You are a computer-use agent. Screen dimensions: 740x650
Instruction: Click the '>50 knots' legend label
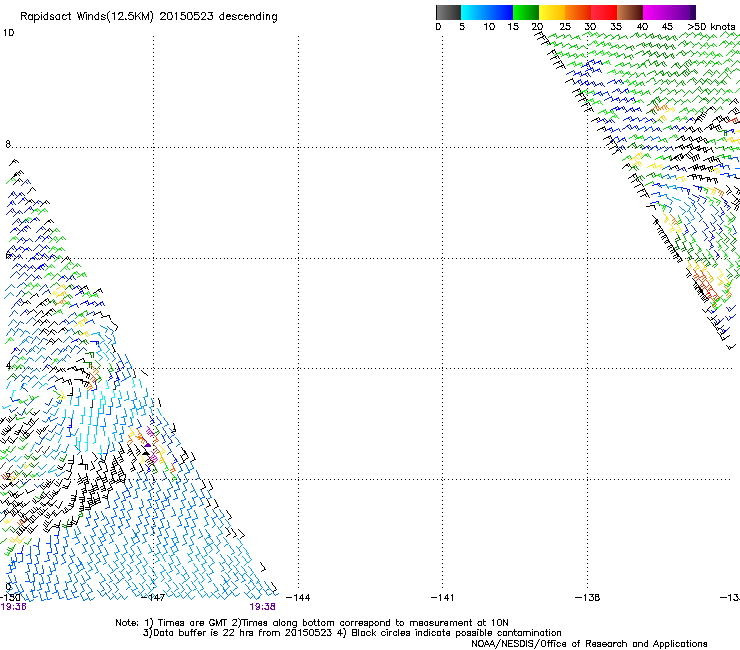[x=711, y=27]
